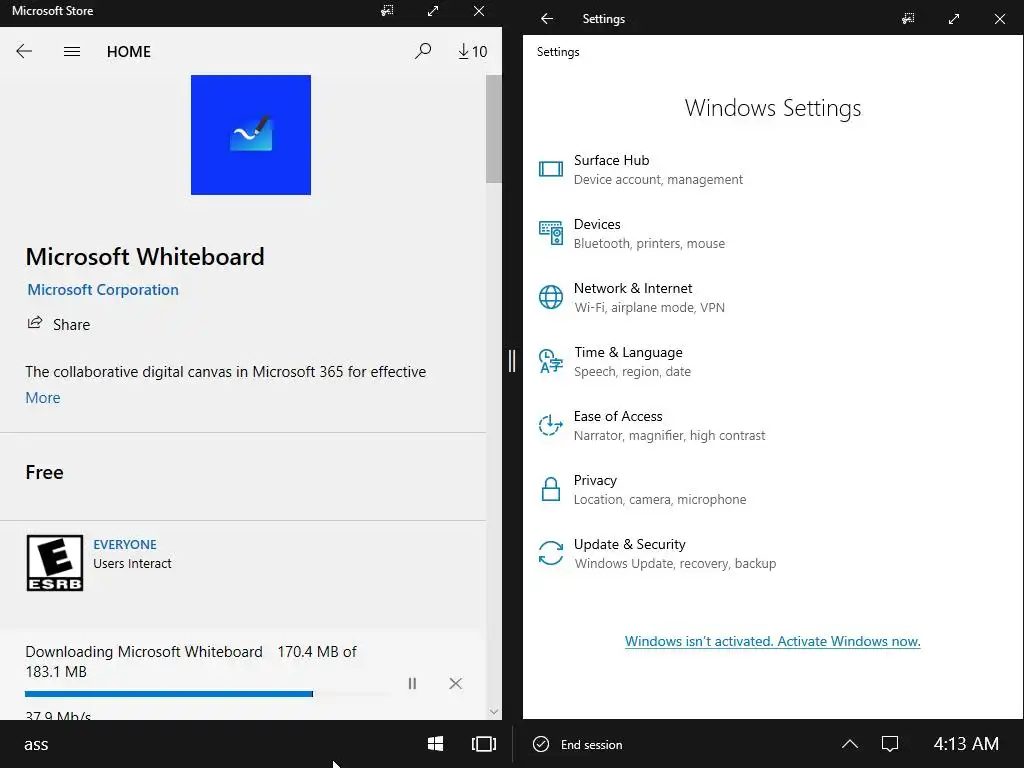Click the Update & Security refresh icon

[x=551, y=552]
